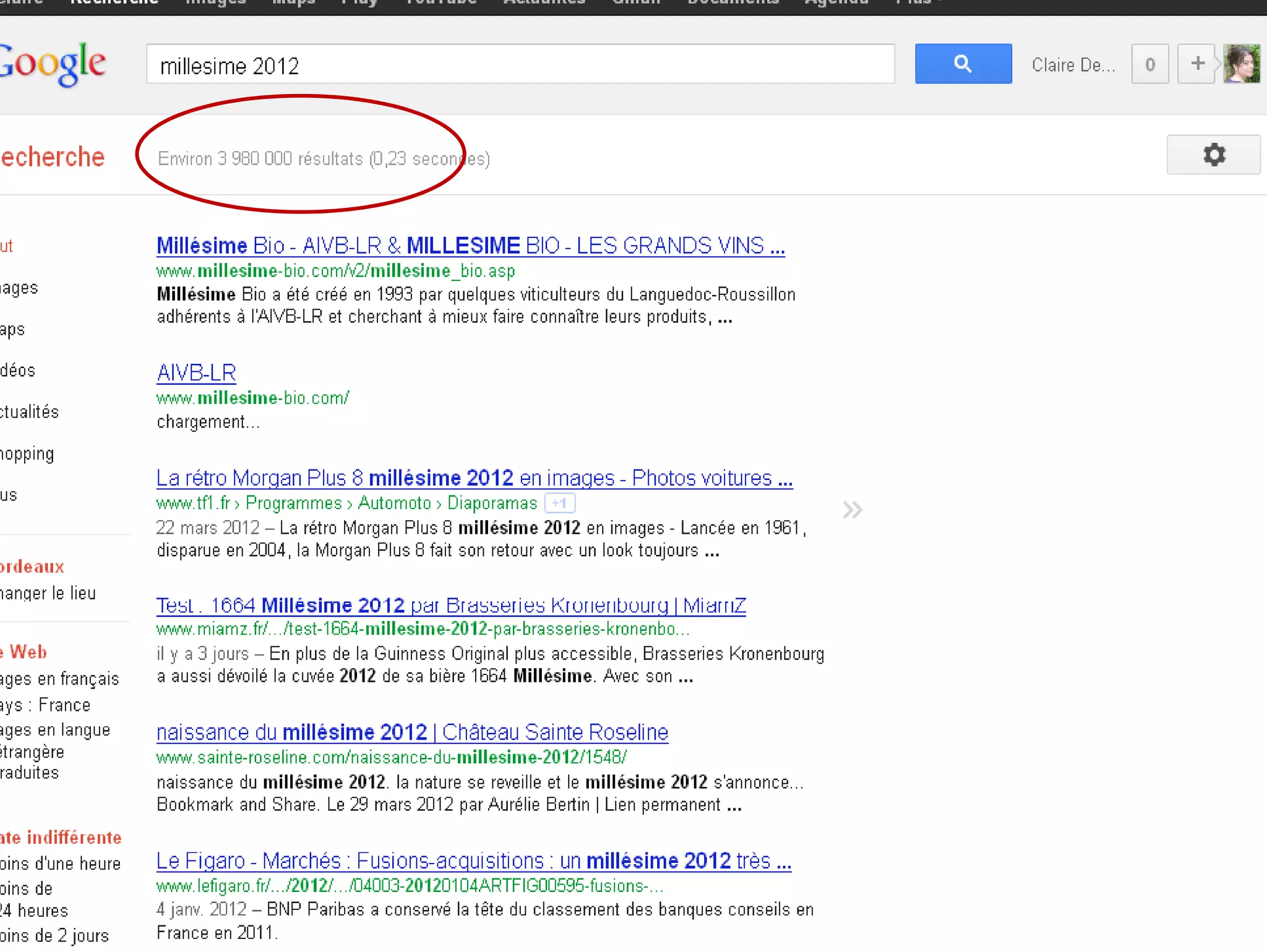The width and height of the screenshot is (1267, 952).
Task: Filter results to Moins de 2 jours
Action: click(54, 935)
